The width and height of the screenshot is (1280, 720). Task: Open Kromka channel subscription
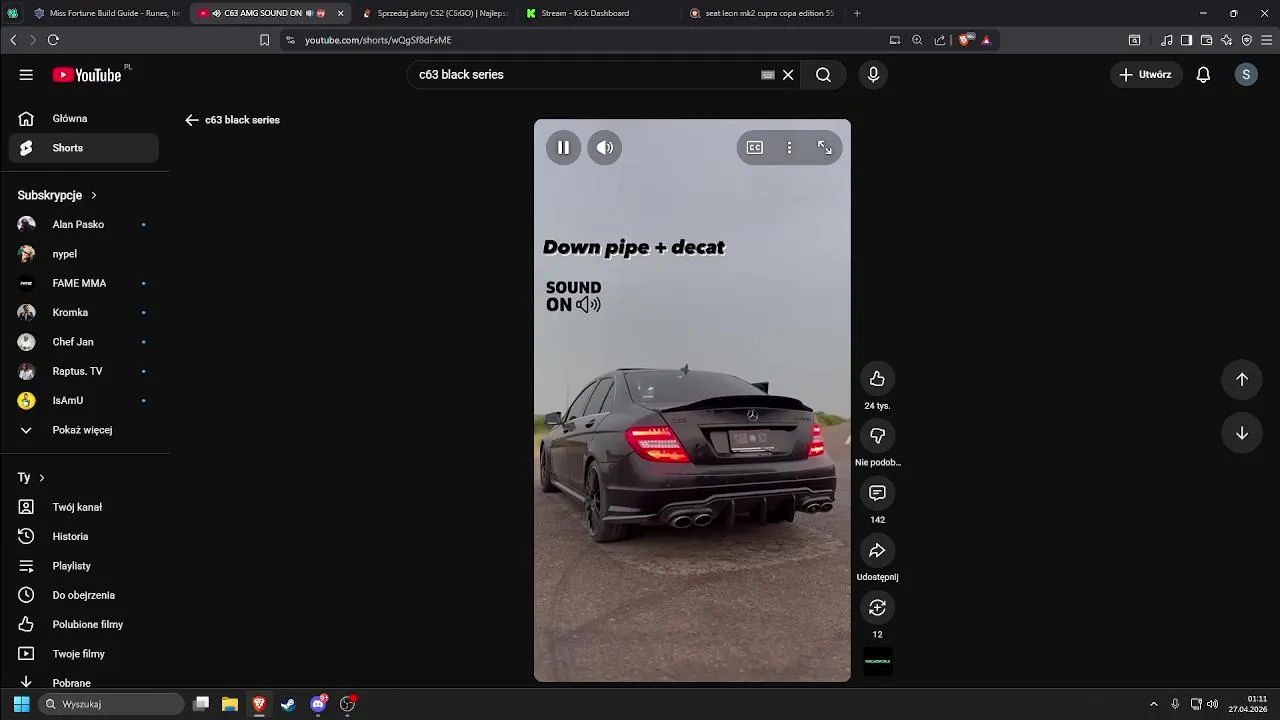click(x=84, y=312)
